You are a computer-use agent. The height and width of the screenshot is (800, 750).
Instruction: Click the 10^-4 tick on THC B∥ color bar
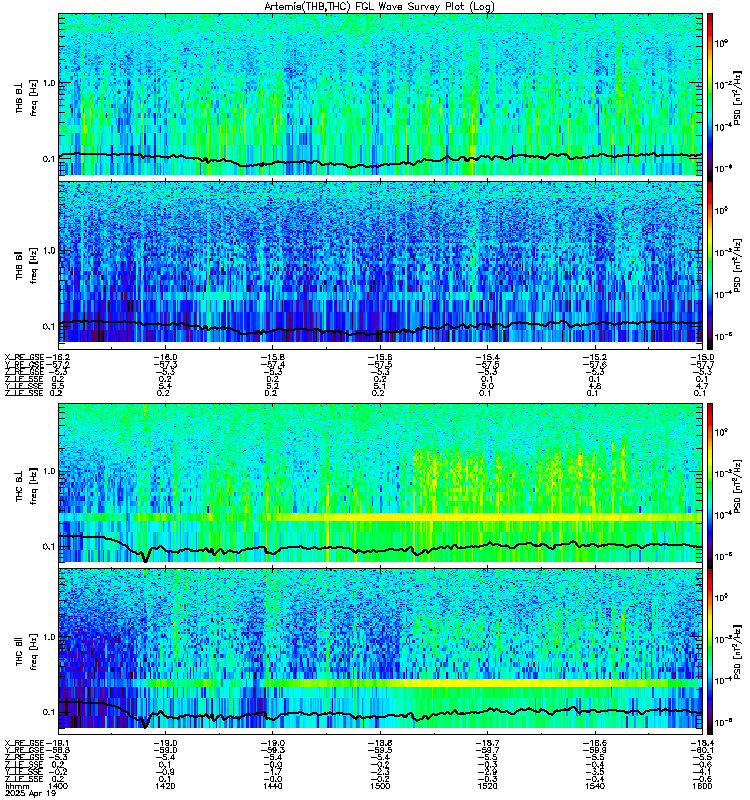pos(722,680)
